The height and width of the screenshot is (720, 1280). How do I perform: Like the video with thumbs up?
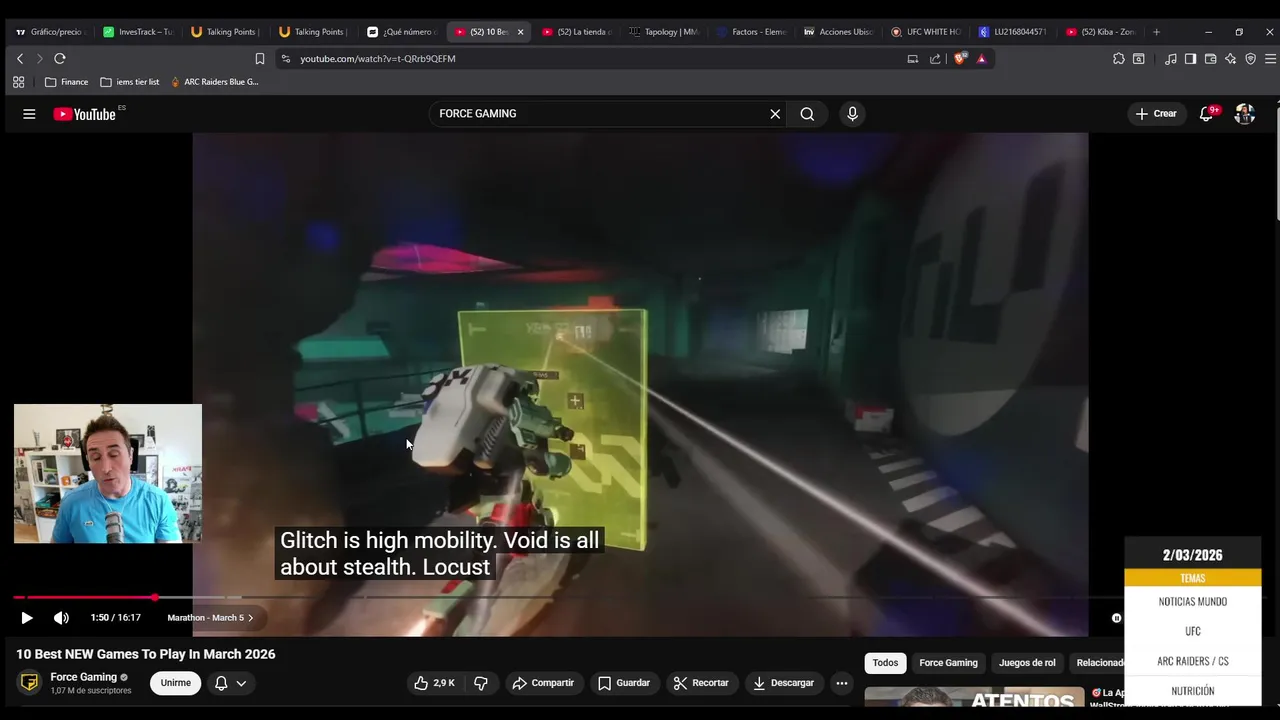click(x=434, y=683)
